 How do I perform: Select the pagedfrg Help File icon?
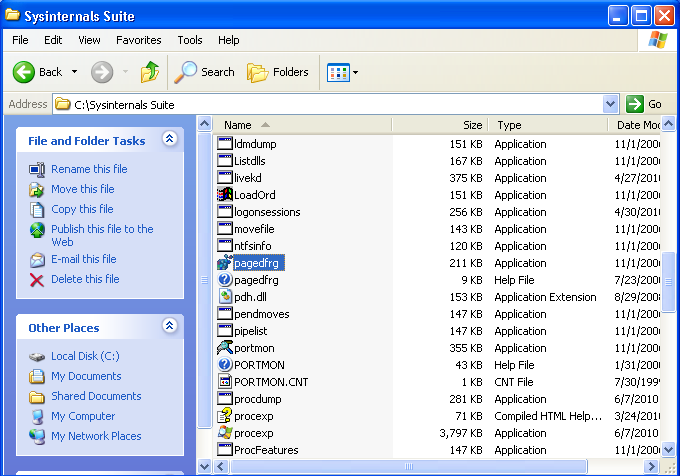pos(225,280)
